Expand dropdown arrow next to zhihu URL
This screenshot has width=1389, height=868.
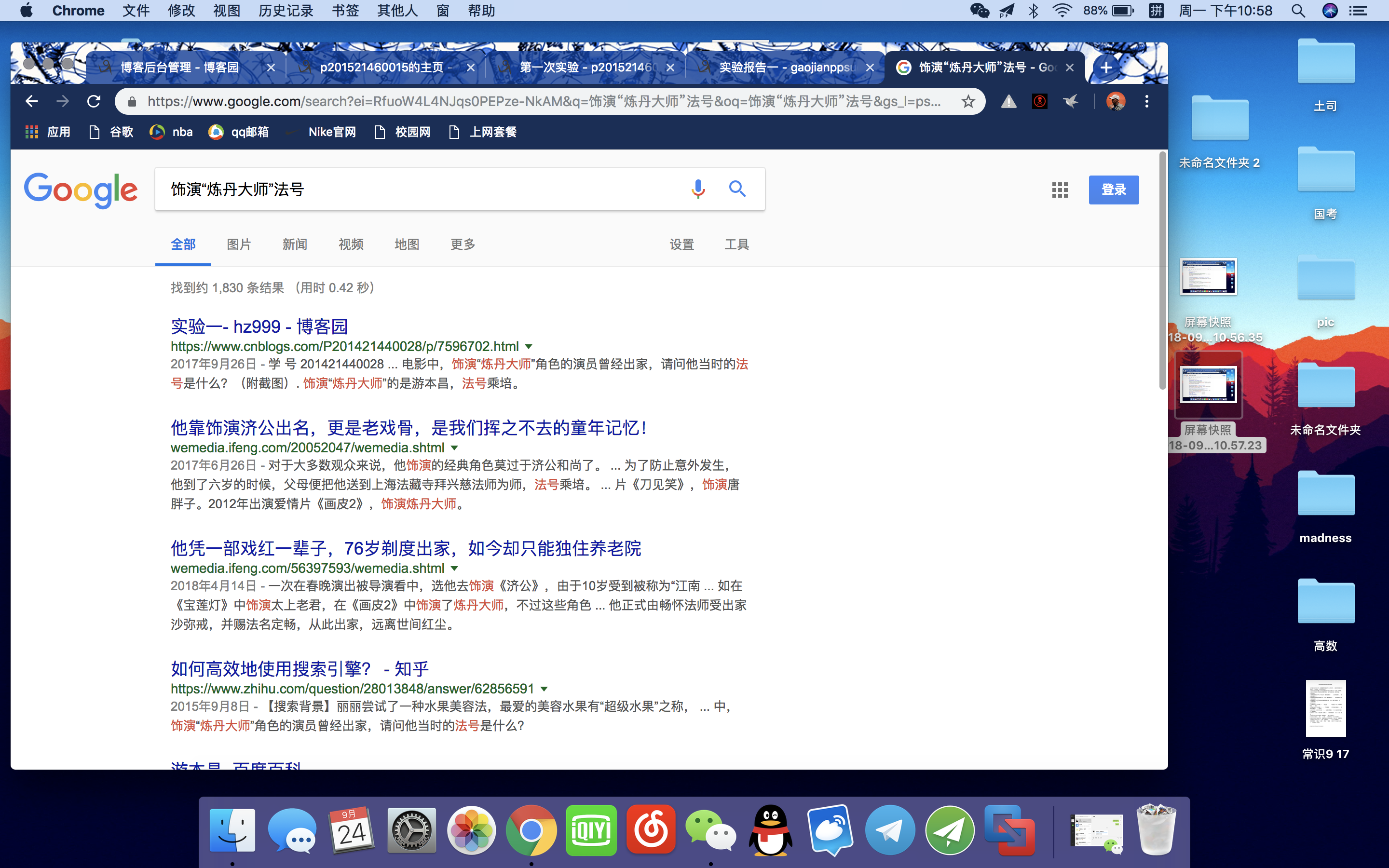click(x=544, y=689)
